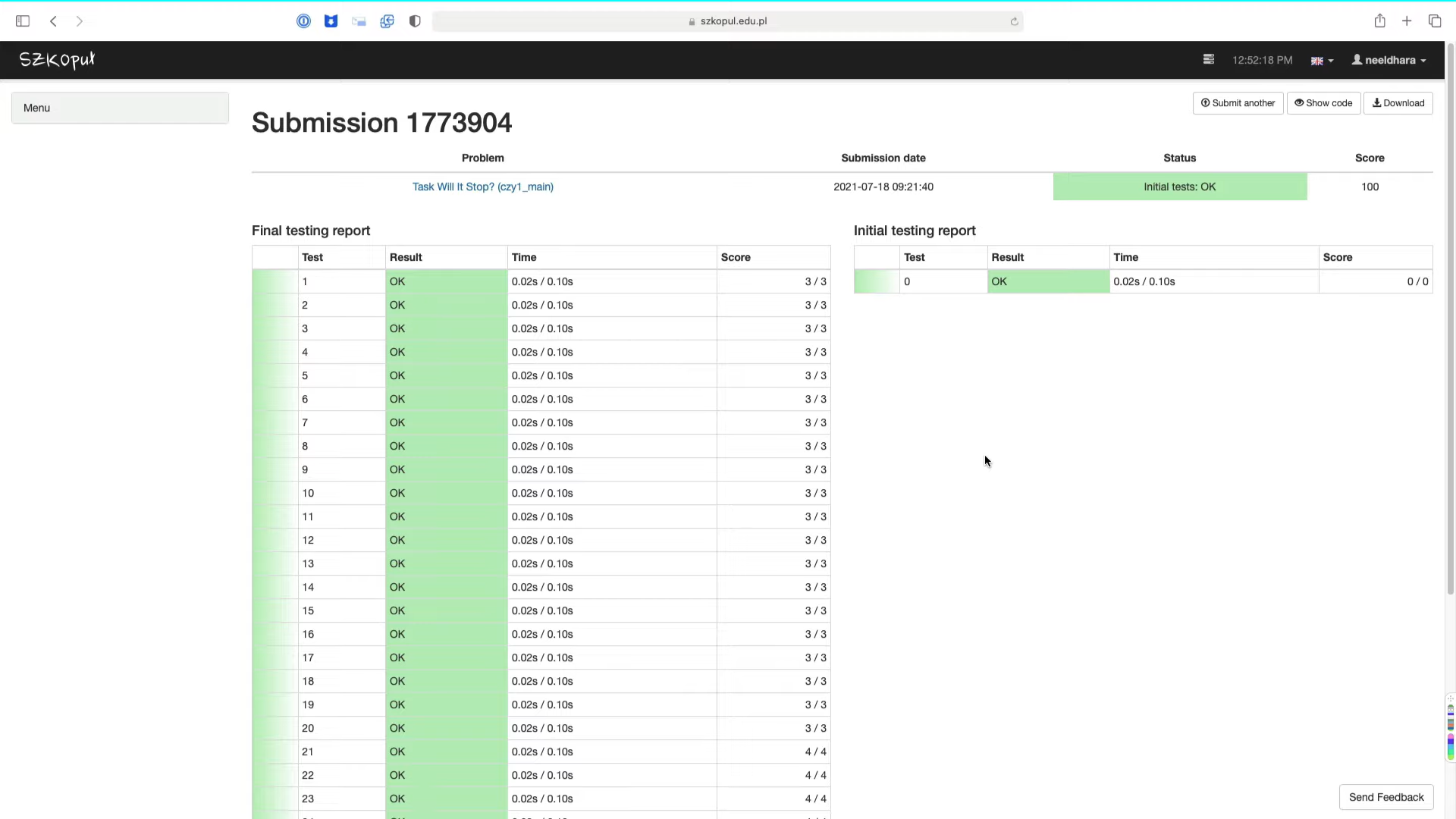This screenshot has height=819, width=1456.
Task: Download the submission file
Action: [1398, 103]
